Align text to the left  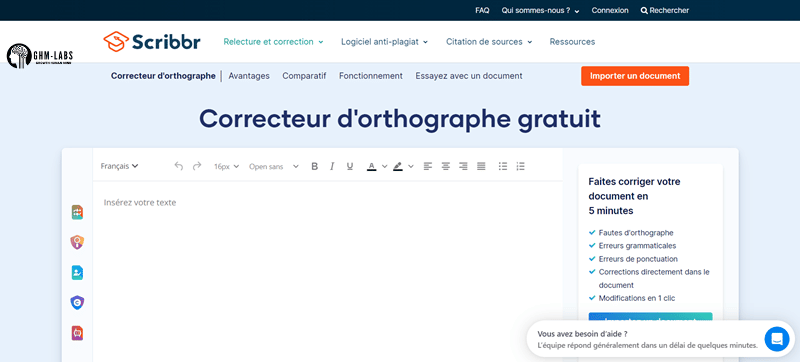pyautogui.click(x=428, y=166)
